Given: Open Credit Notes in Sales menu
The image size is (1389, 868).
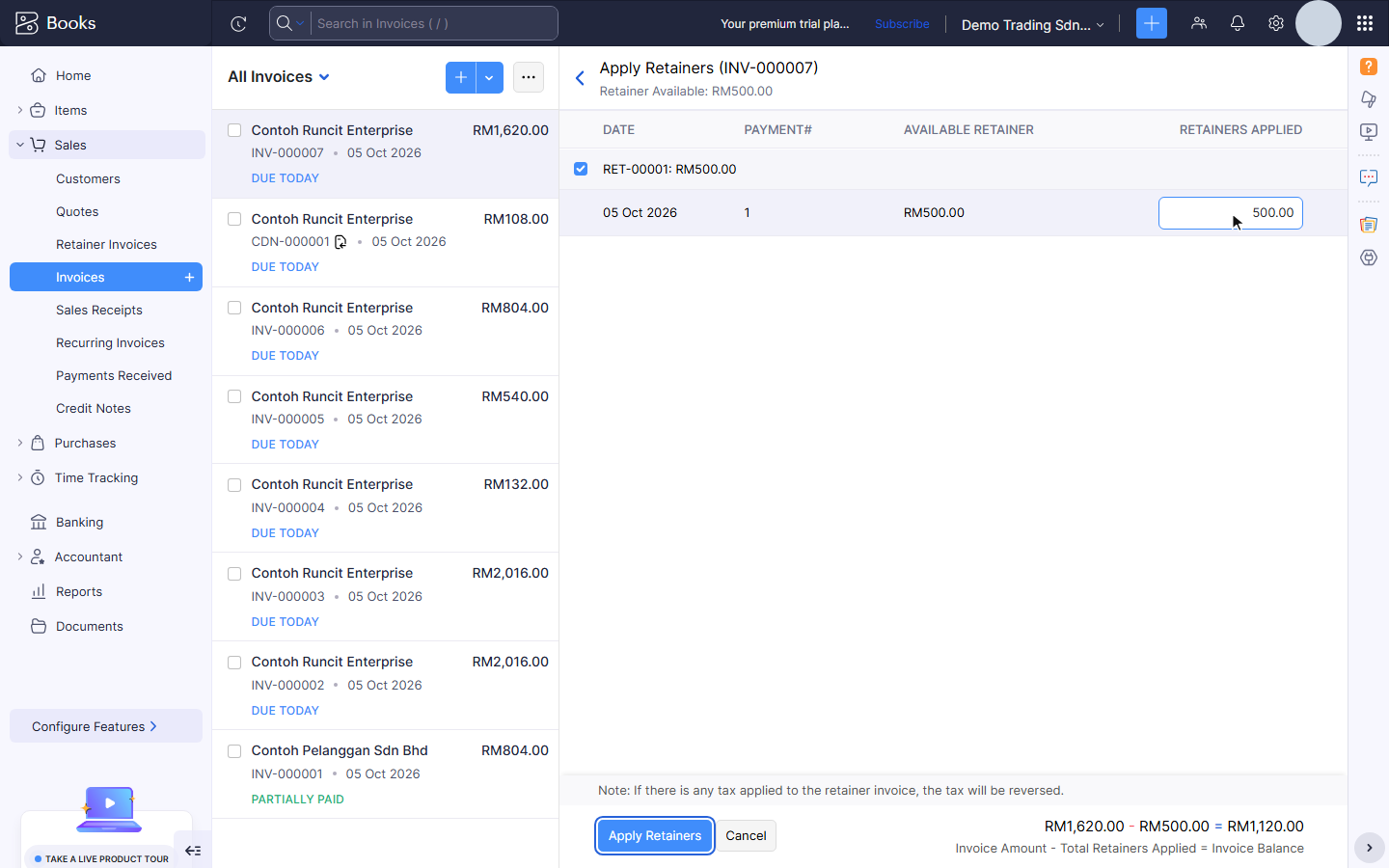Looking at the screenshot, I should pos(94,408).
